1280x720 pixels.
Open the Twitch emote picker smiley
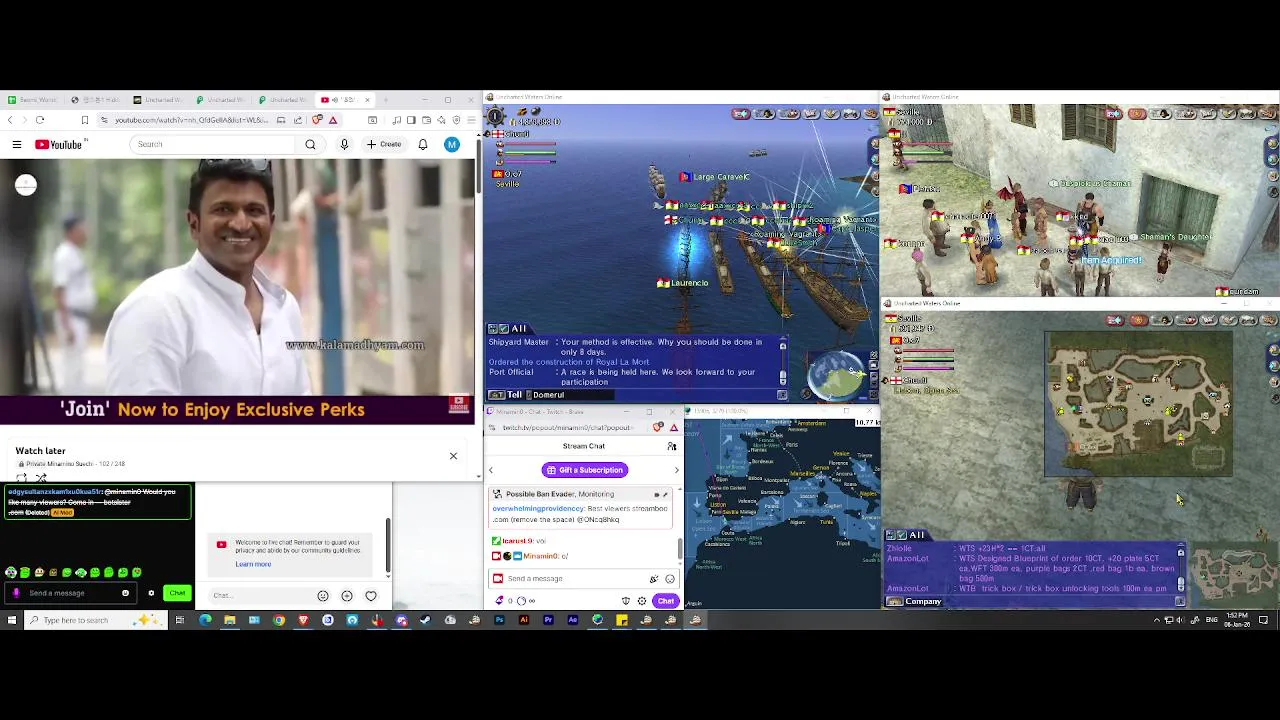coord(669,579)
